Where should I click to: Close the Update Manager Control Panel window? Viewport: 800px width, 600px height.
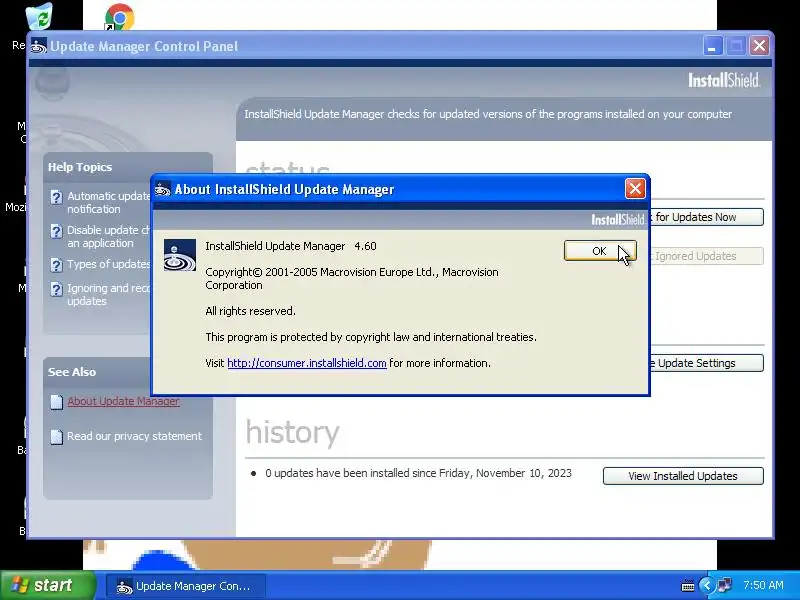point(759,46)
